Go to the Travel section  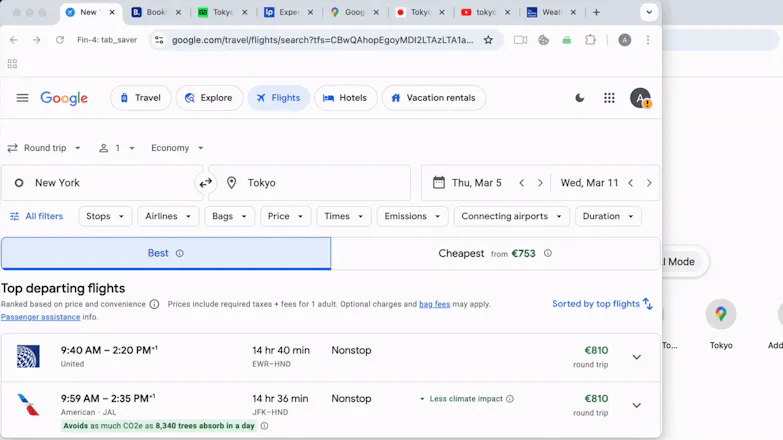[141, 98]
